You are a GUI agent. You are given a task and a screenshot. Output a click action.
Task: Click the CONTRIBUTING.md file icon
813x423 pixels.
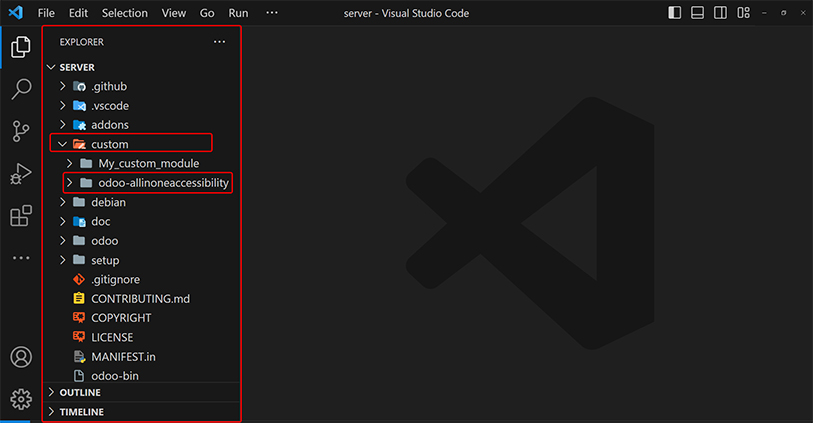tap(79, 299)
